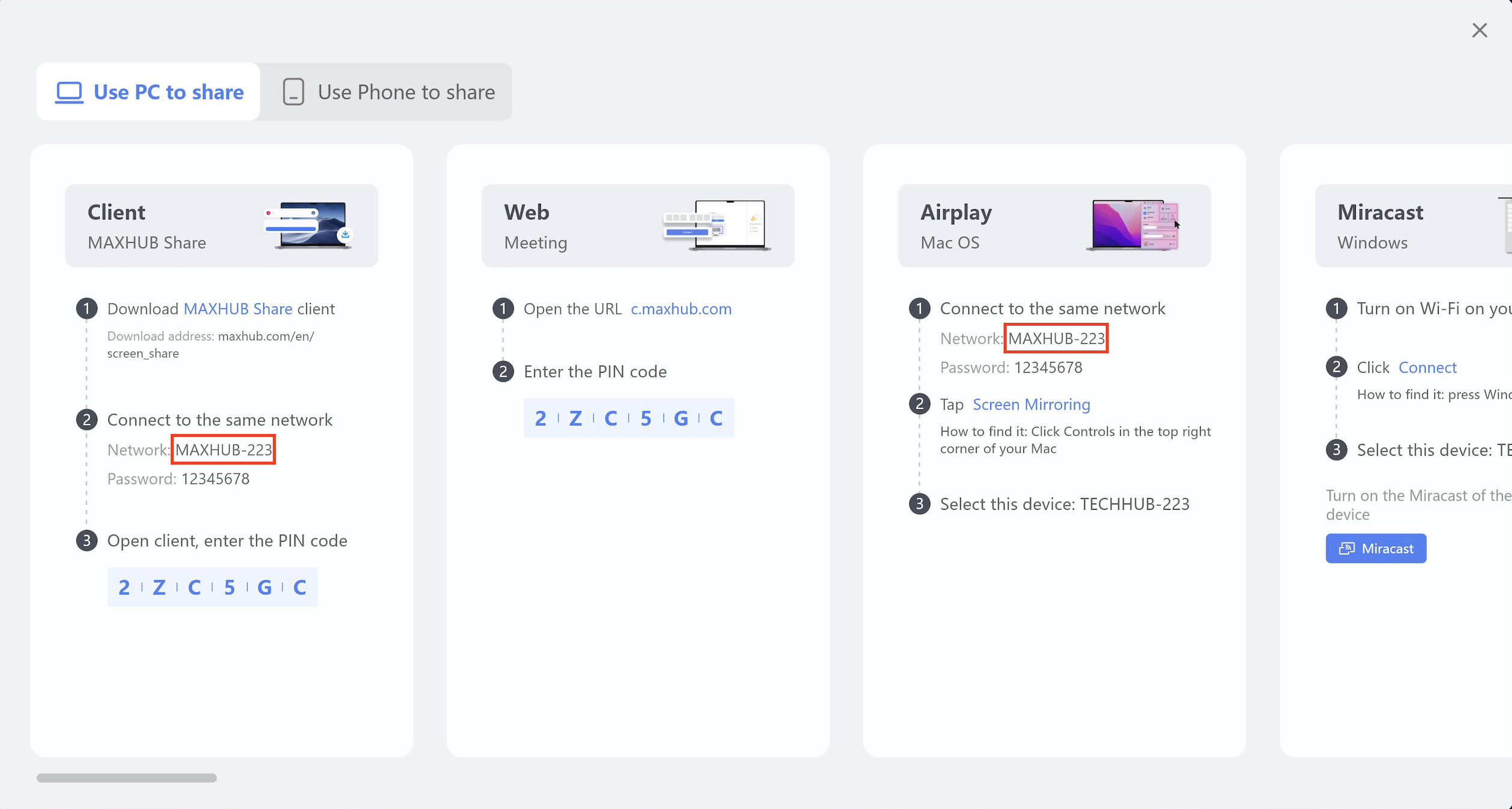Close the screen share dialog
The width and height of the screenshot is (1512, 809).
coord(1480,31)
